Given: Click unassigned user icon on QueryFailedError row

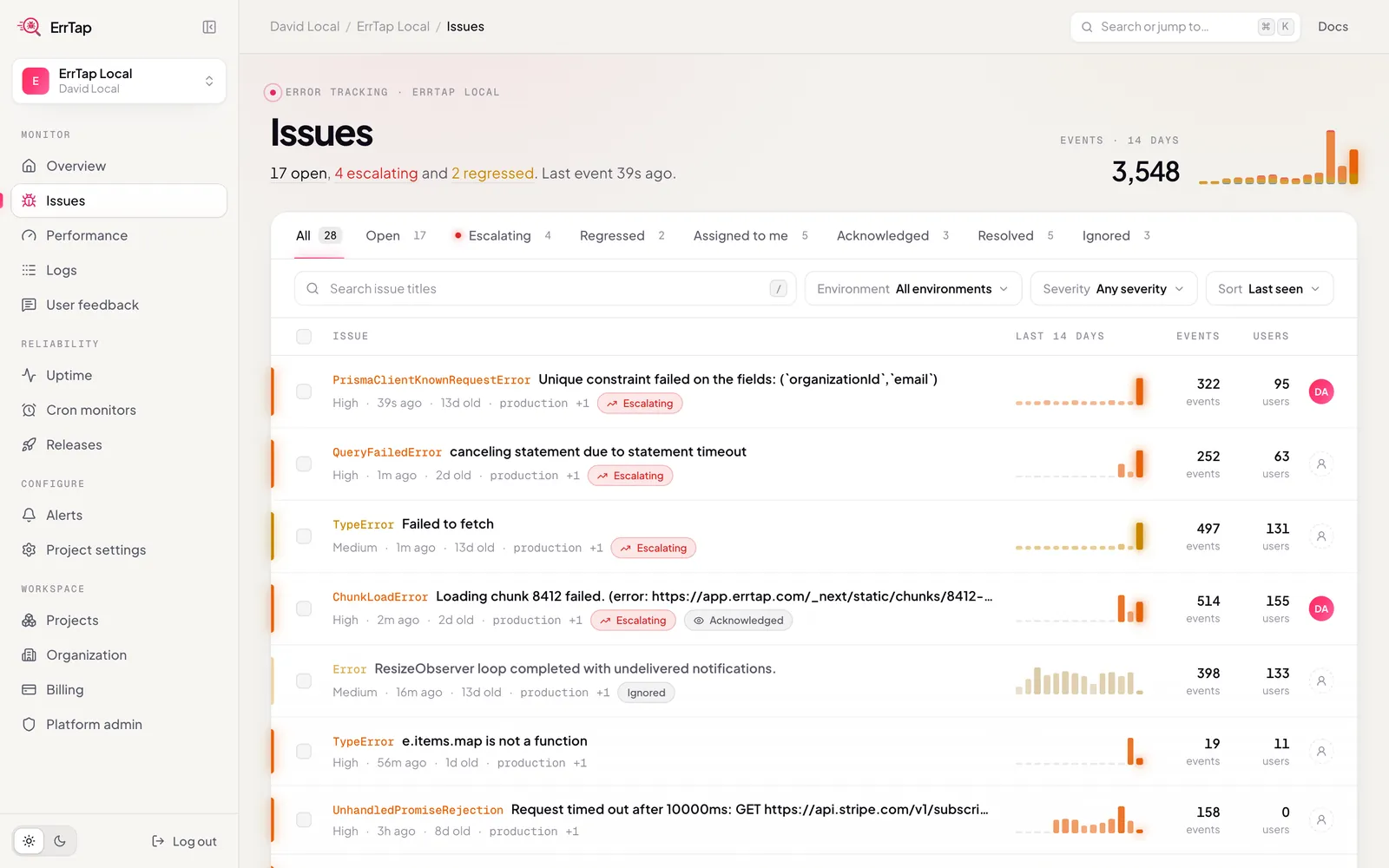Looking at the screenshot, I should (1321, 464).
